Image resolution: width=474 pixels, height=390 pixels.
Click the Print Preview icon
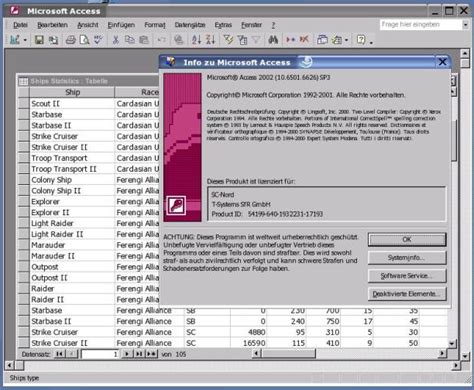point(84,40)
